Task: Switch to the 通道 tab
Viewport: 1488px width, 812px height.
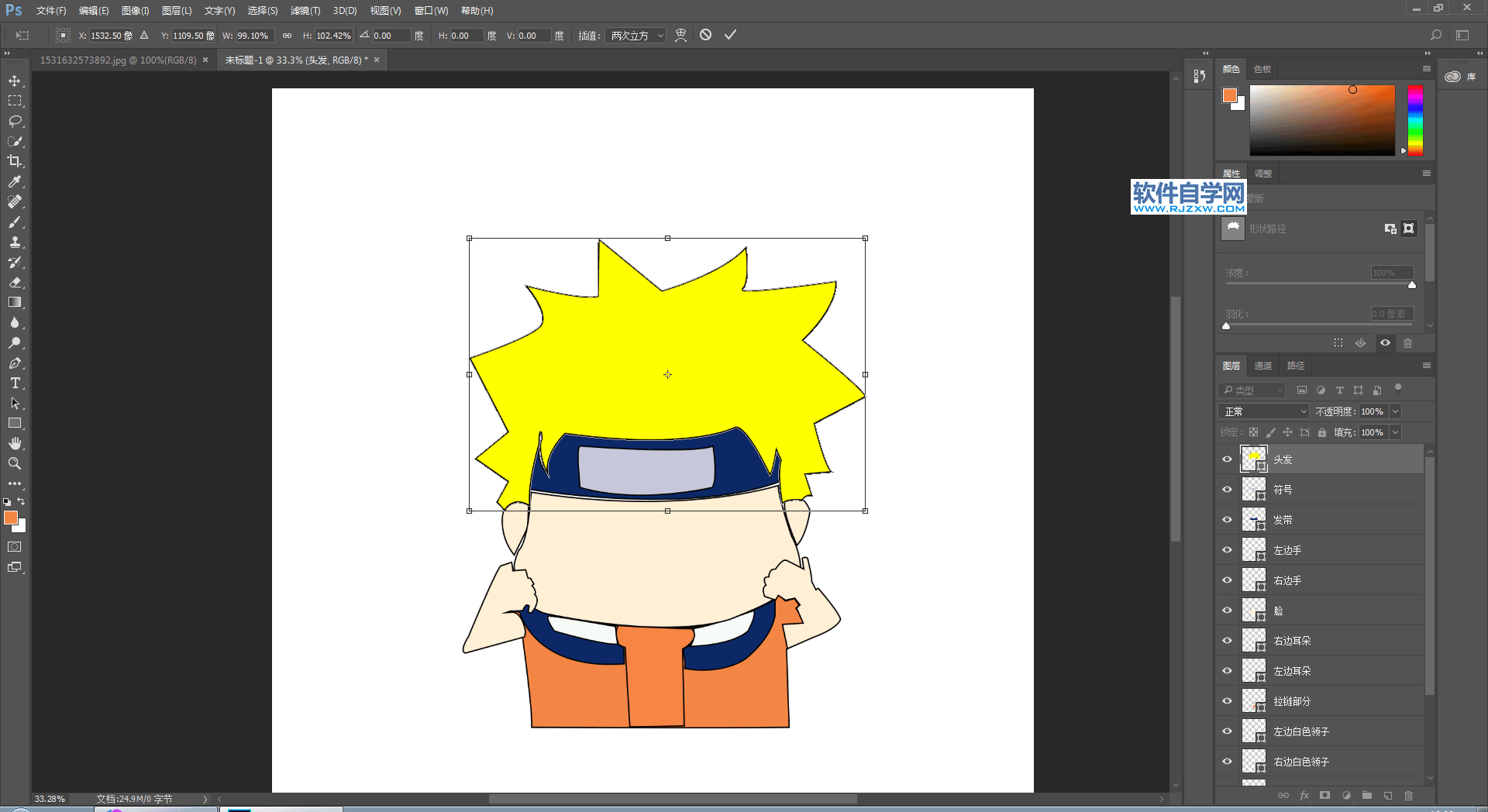Action: 1263,366
